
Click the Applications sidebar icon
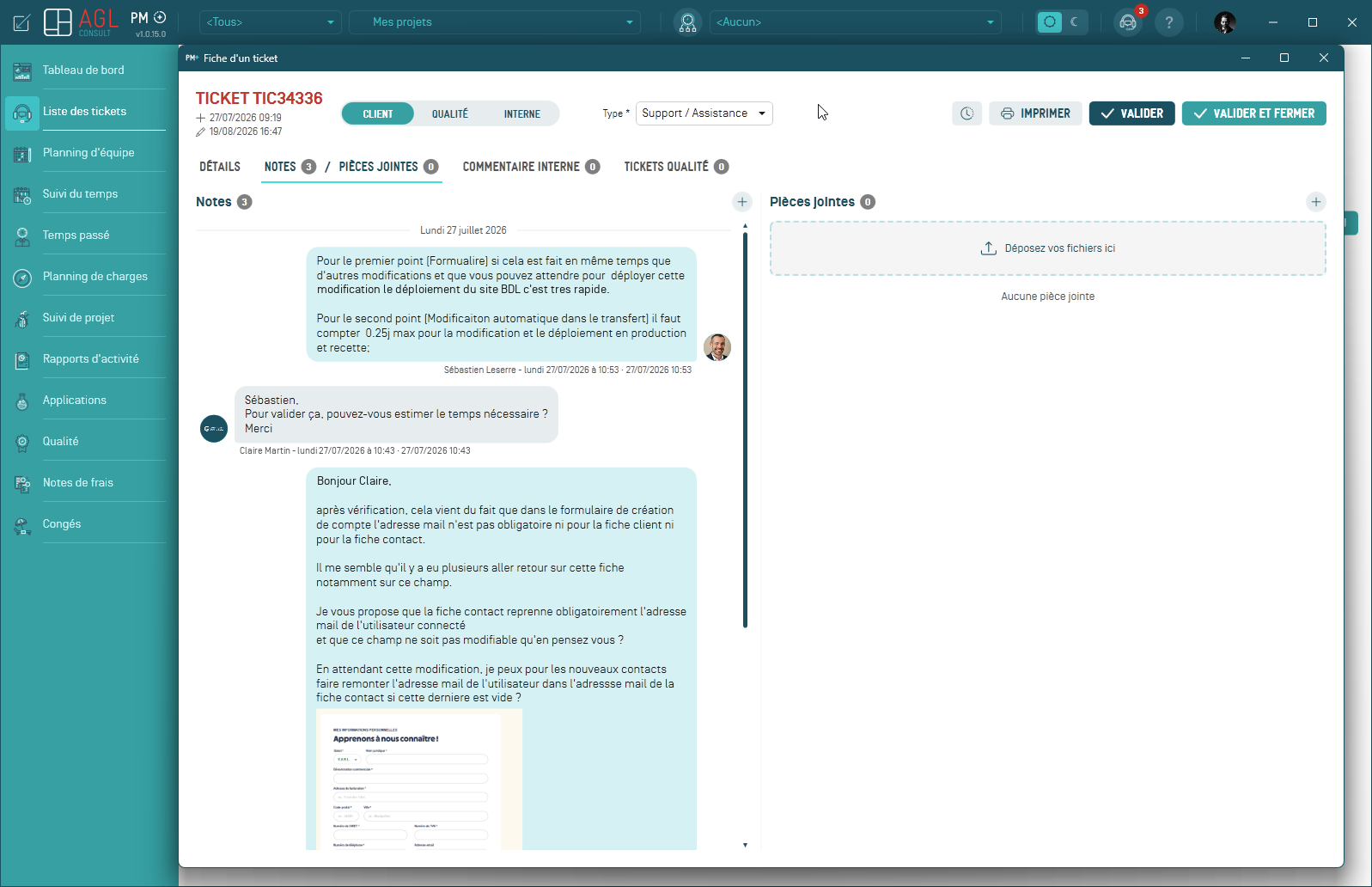(22, 401)
